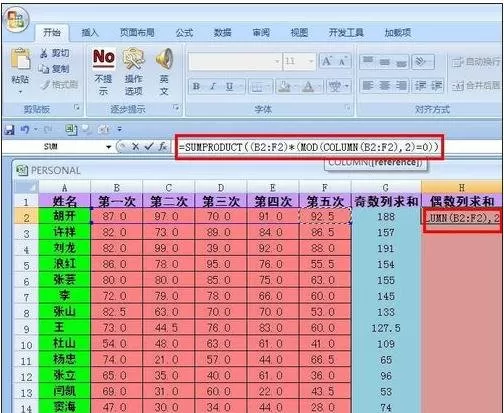Viewport: 504px width, 413px height.
Task: Open fill color dropdown arrow
Action: (x=295, y=87)
